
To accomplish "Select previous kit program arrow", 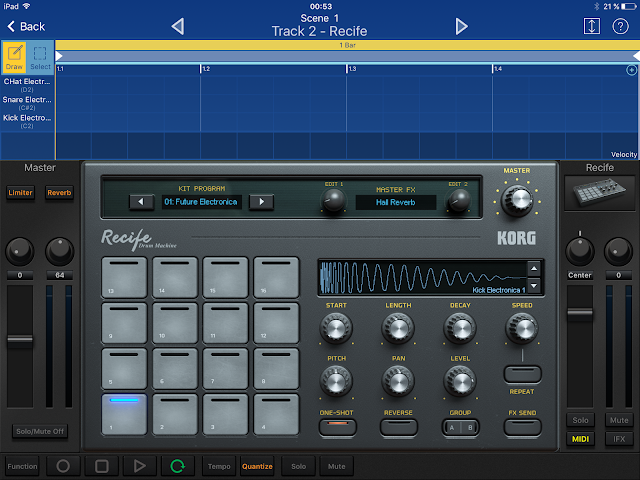I will pos(141,202).
